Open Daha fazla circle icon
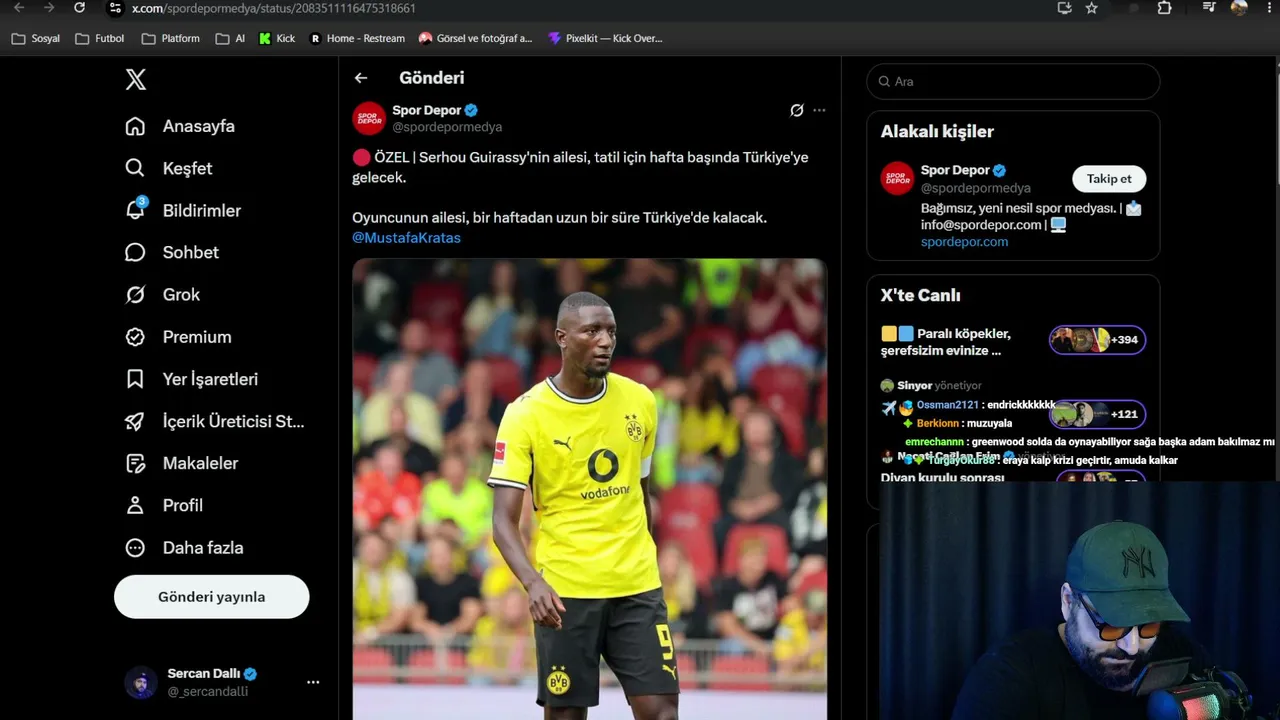Image resolution: width=1280 pixels, height=720 pixels. pos(135,547)
